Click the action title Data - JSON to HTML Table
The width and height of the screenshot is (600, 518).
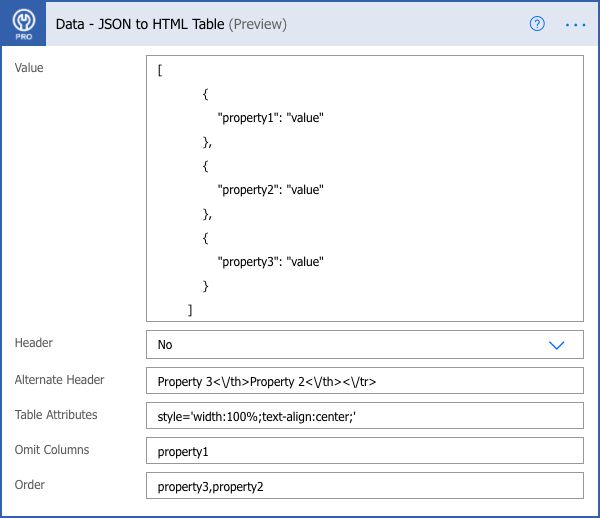pyautogui.click(x=155, y=24)
